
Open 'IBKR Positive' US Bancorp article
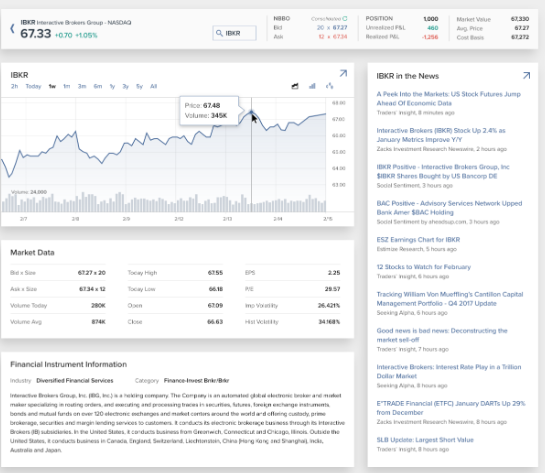click(x=443, y=171)
